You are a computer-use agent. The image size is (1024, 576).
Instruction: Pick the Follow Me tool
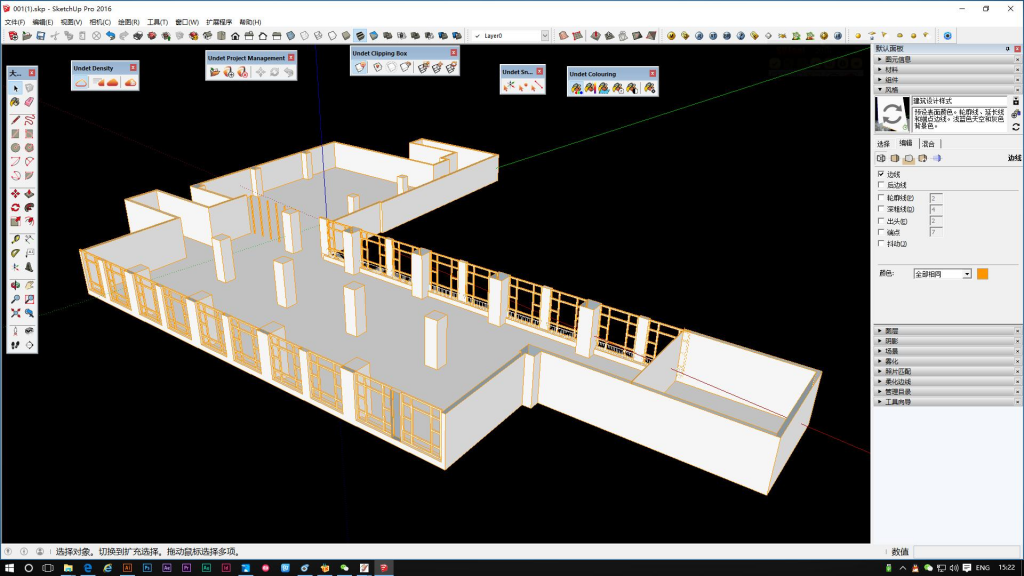(x=29, y=208)
